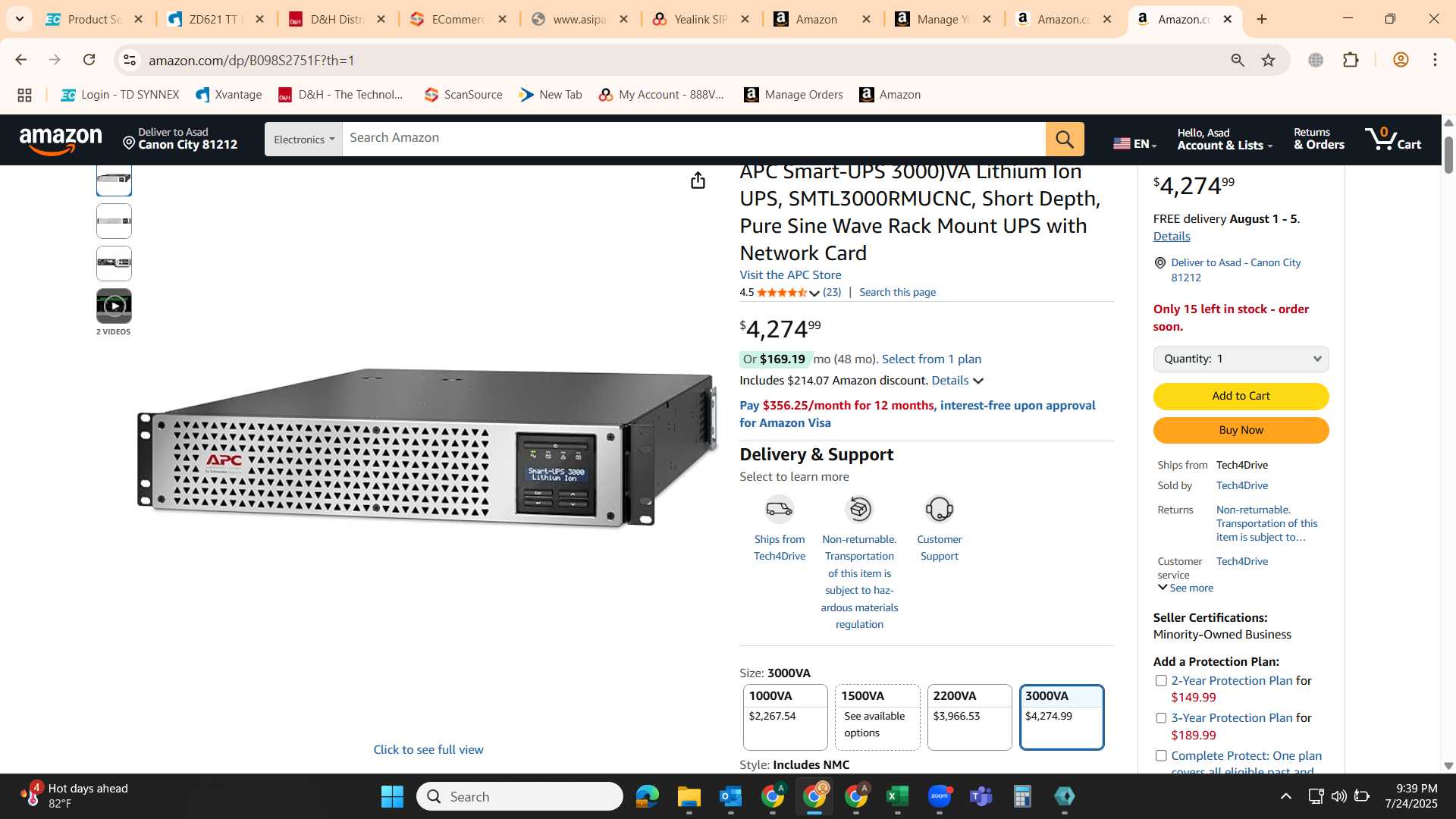The width and height of the screenshot is (1456, 819).
Task: Expand the Amazon discount Details chevron
Action: coord(978,381)
